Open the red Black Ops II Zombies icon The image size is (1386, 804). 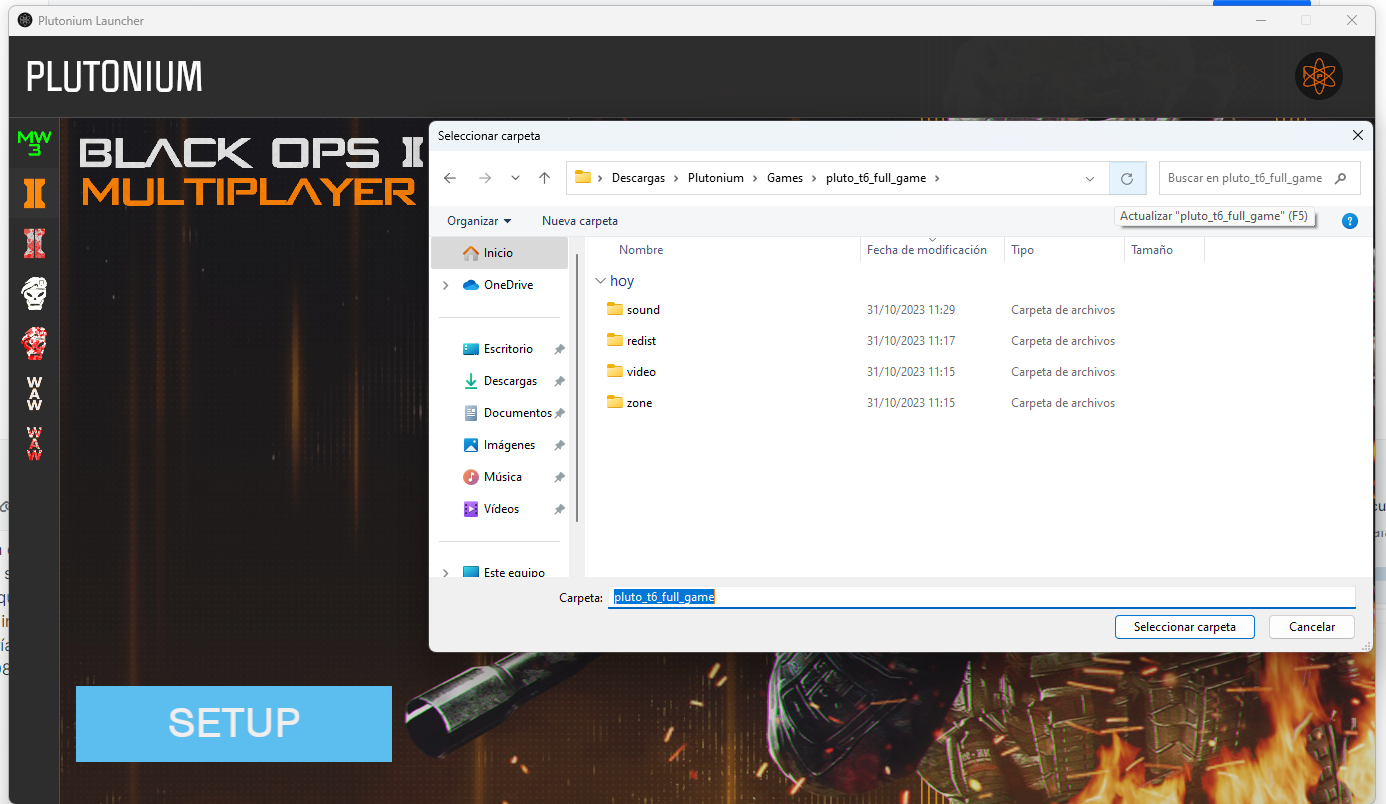click(34, 243)
